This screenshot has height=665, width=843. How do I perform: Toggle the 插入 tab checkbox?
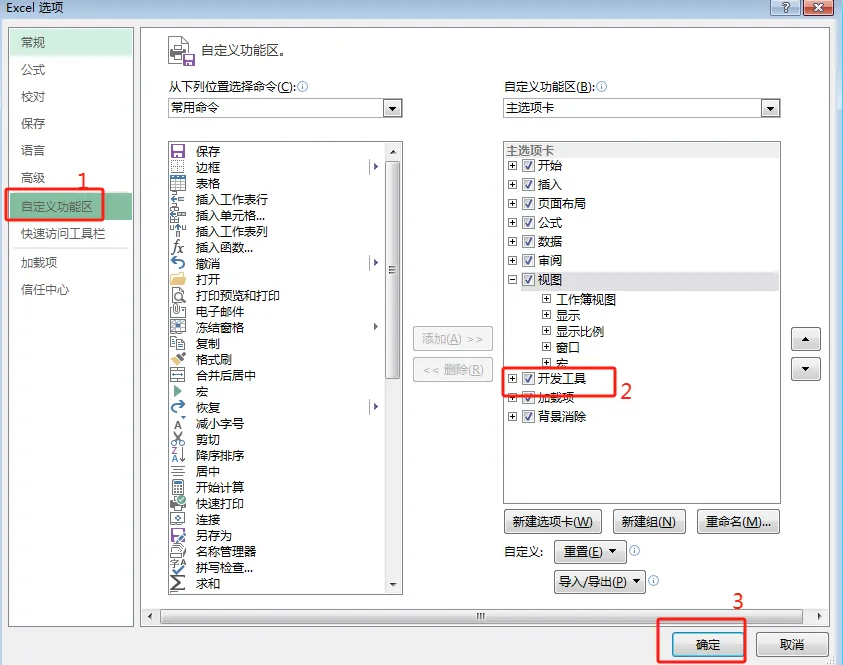coord(528,184)
